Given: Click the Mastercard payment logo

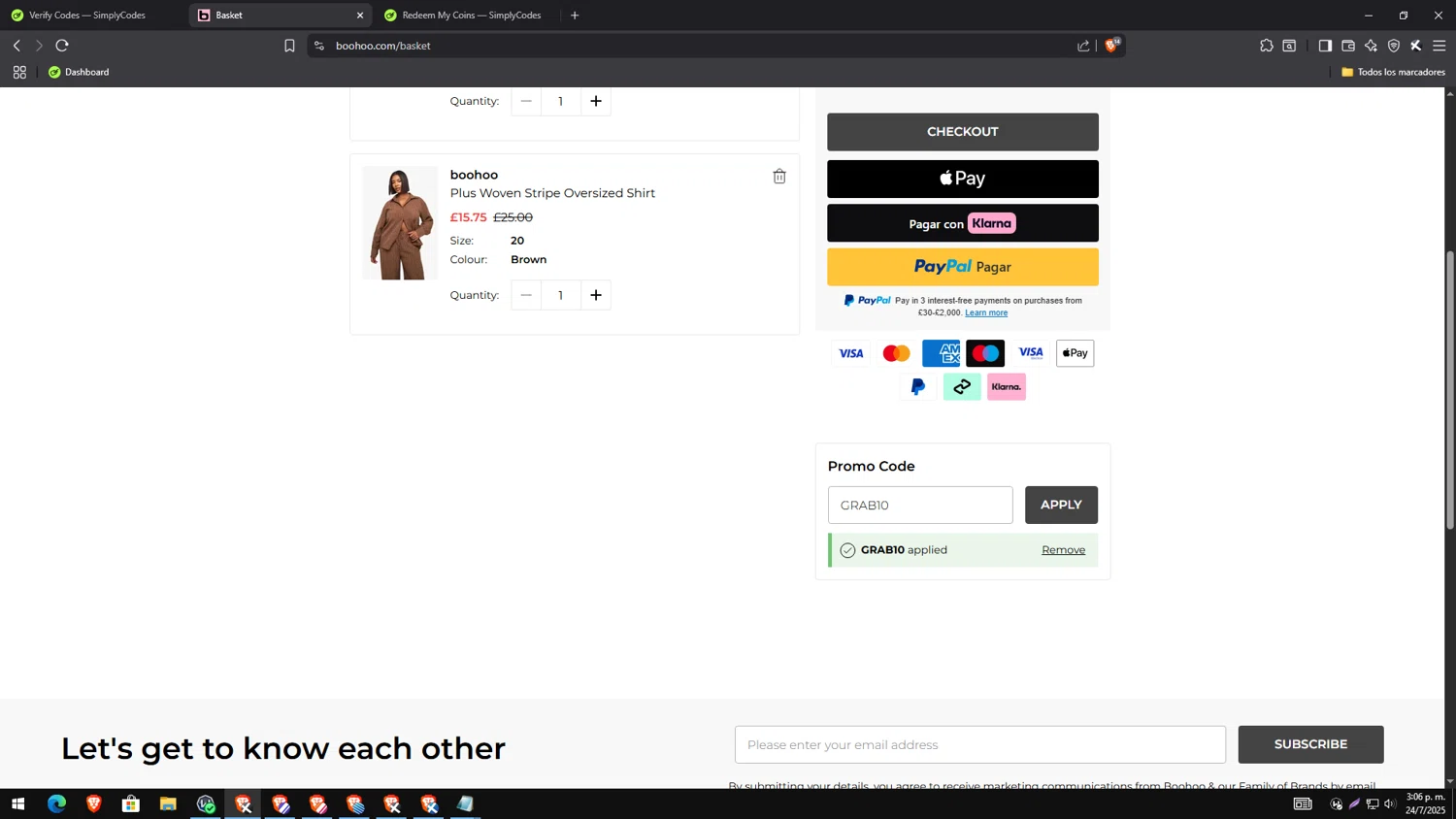Looking at the screenshot, I should tap(896, 353).
